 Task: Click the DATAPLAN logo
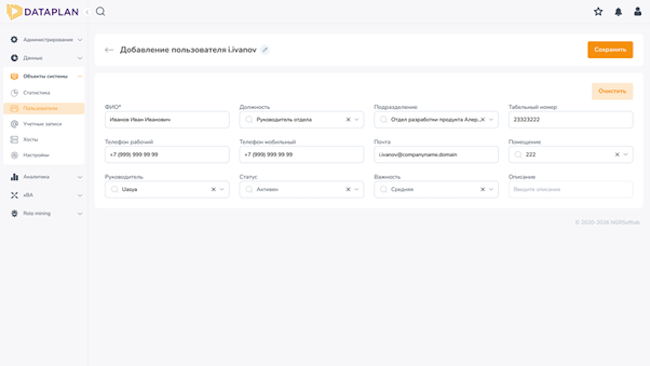pos(43,12)
